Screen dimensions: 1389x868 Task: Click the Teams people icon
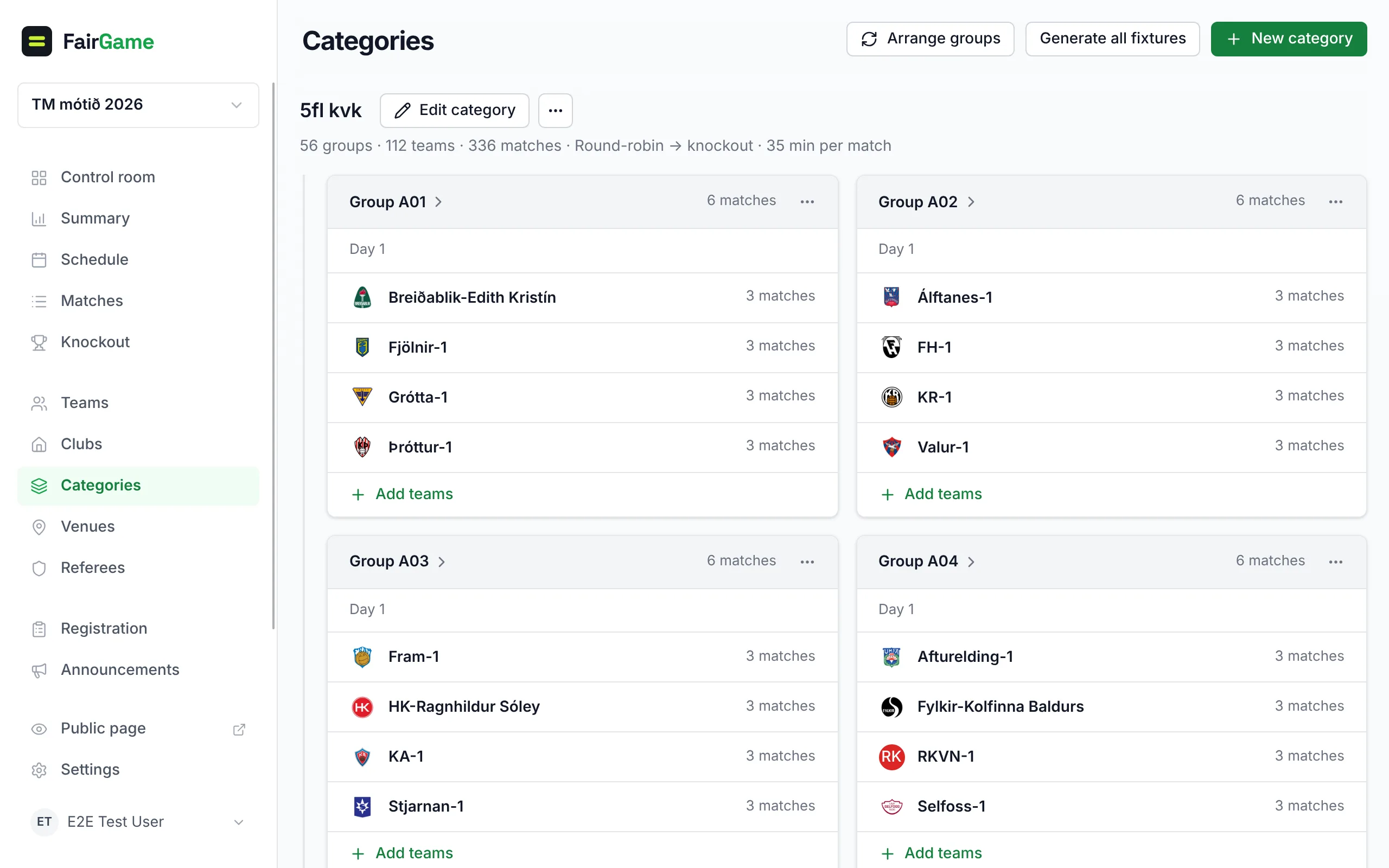tap(39, 403)
